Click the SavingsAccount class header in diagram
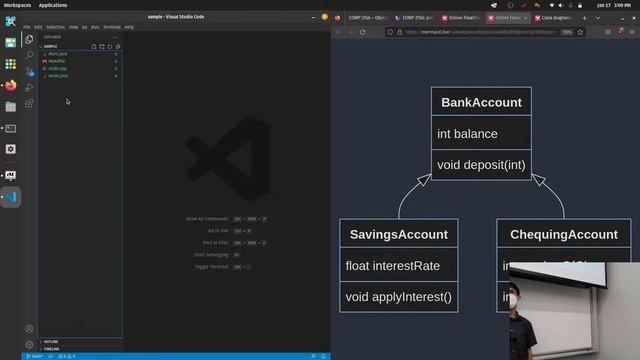This screenshot has width=640, height=360. (x=399, y=234)
